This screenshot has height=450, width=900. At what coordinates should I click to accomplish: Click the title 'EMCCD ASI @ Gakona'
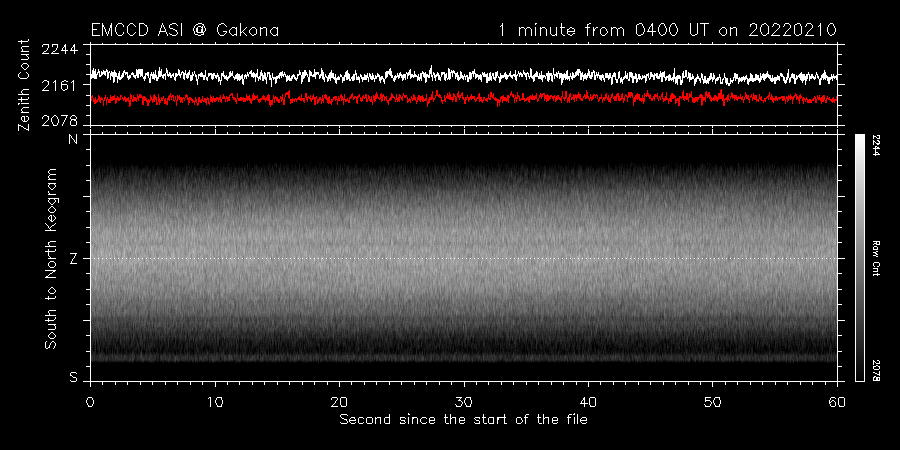[185, 30]
